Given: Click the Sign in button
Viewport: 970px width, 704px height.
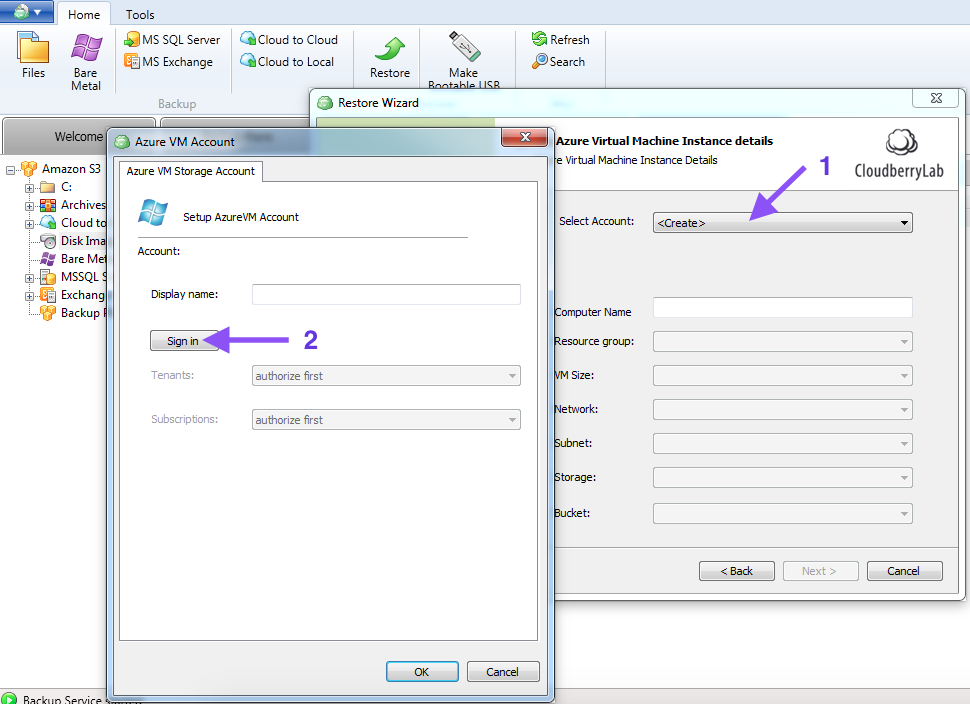Looking at the screenshot, I should 183,341.
